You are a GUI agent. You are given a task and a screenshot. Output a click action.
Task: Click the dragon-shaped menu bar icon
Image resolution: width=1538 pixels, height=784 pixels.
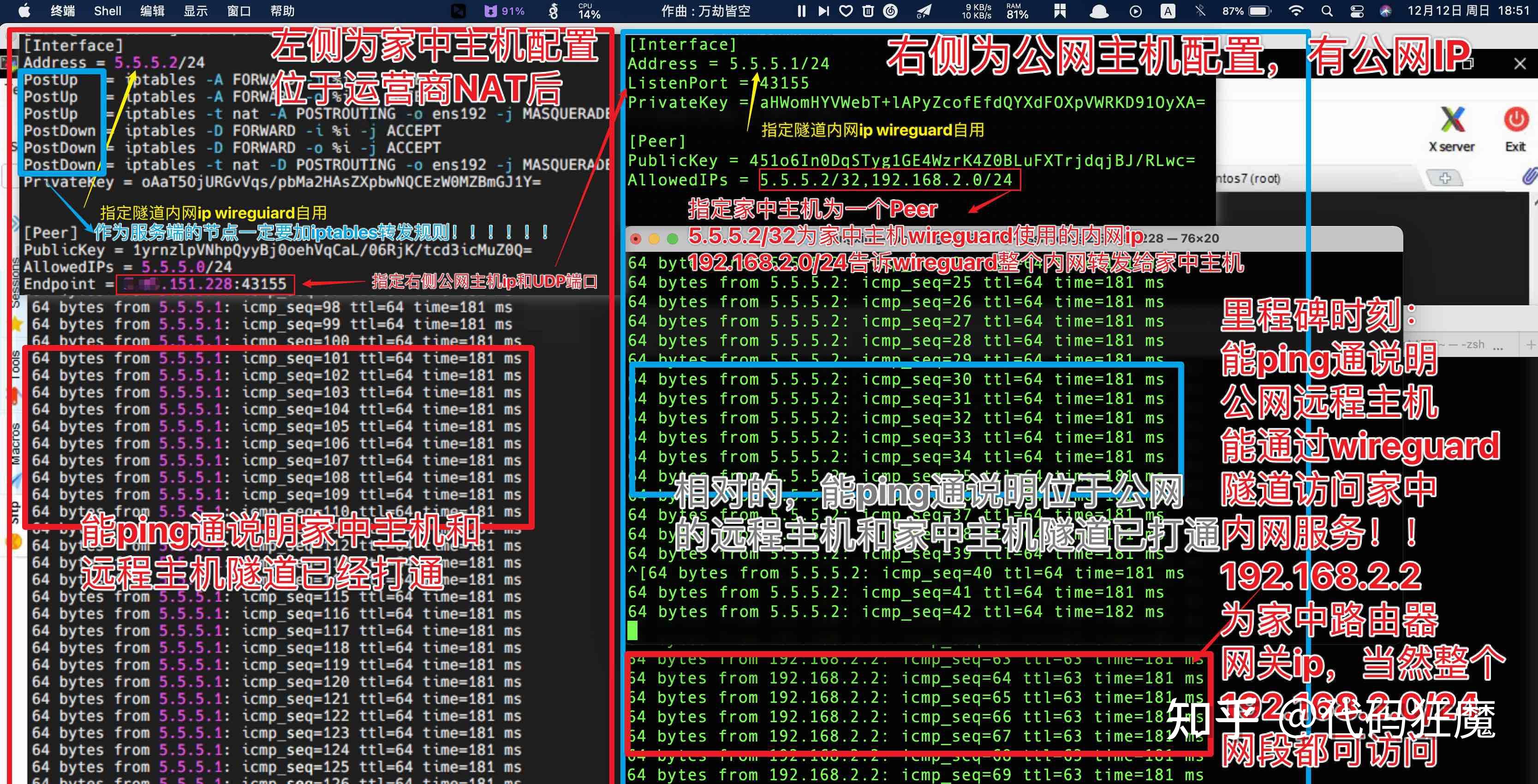(x=554, y=11)
